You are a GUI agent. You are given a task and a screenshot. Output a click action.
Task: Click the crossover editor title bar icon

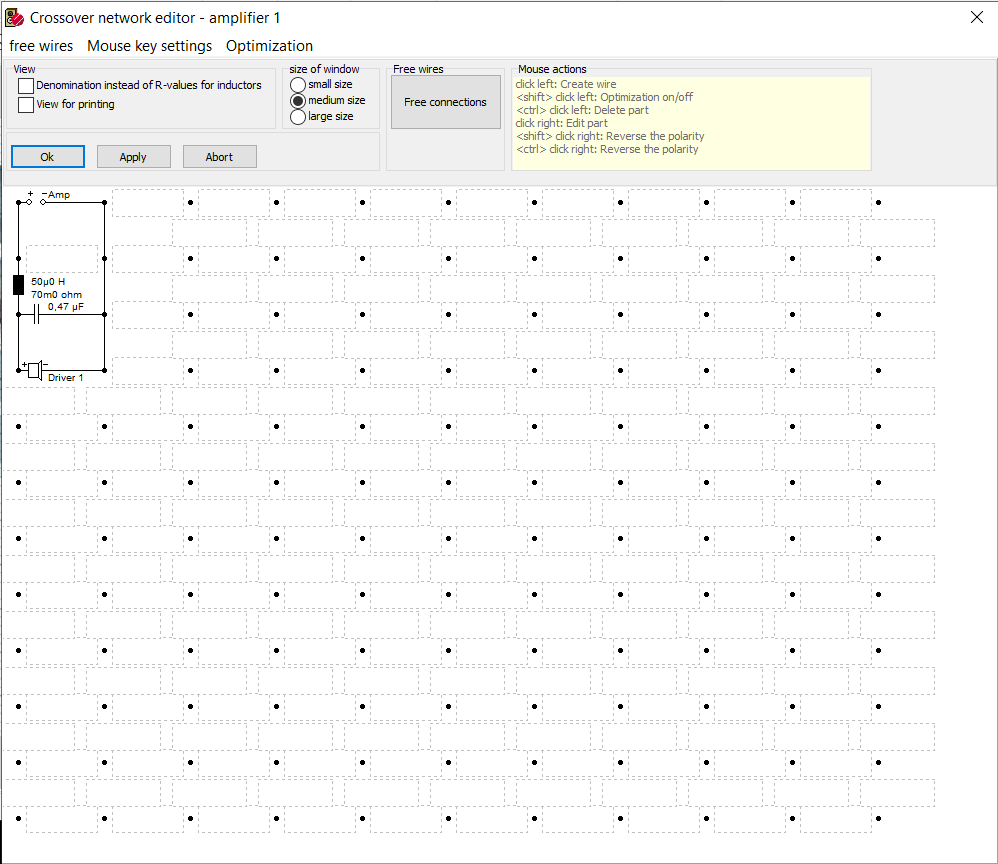click(15, 17)
